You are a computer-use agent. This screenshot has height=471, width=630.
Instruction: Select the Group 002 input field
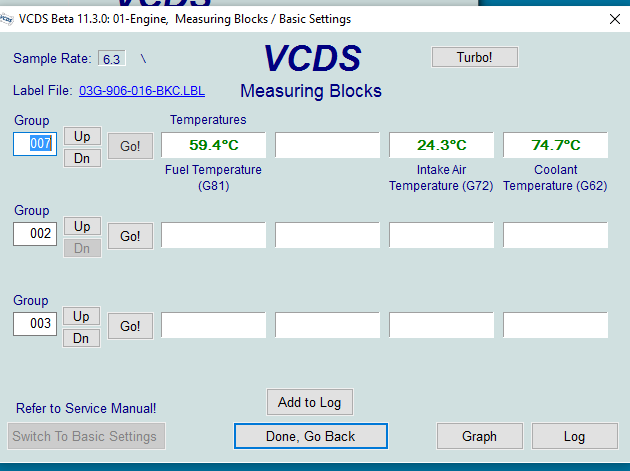click(35, 234)
